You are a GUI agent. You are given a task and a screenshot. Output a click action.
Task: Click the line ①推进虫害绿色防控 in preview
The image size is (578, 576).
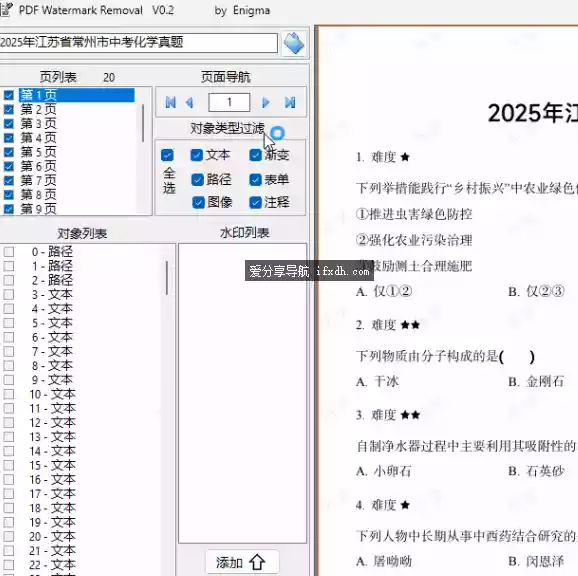(414, 214)
